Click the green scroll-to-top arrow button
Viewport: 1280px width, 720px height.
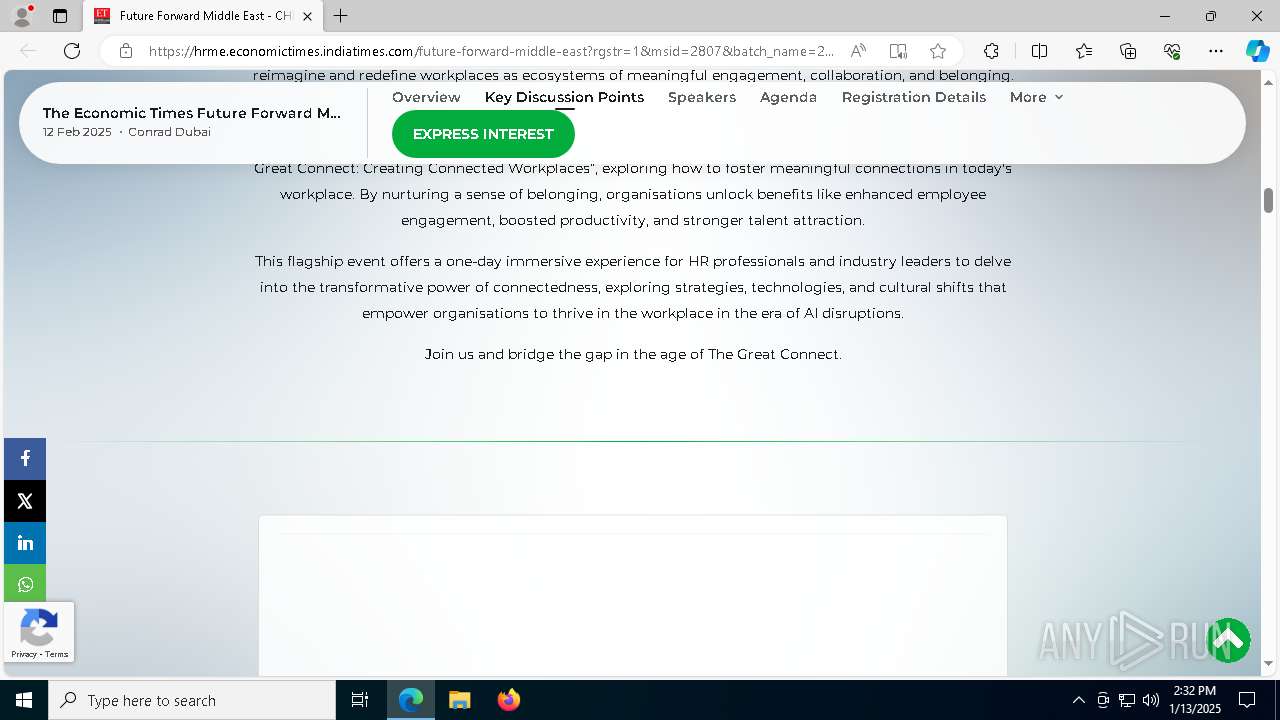pyautogui.click(x=1229, y=640)
